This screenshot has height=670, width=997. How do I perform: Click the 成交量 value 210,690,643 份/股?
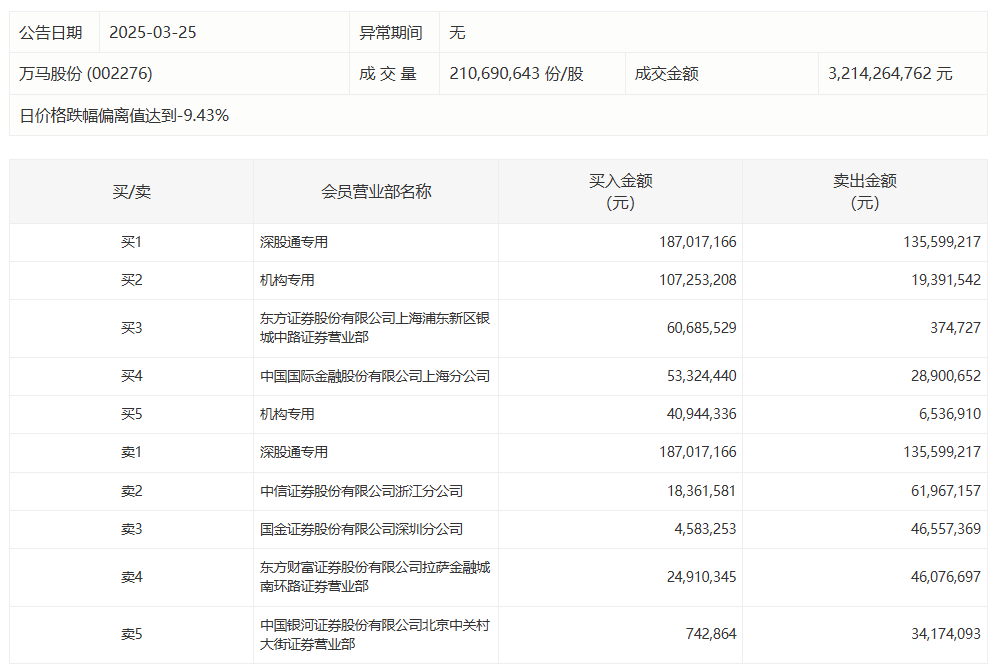[x=516, y=74]
